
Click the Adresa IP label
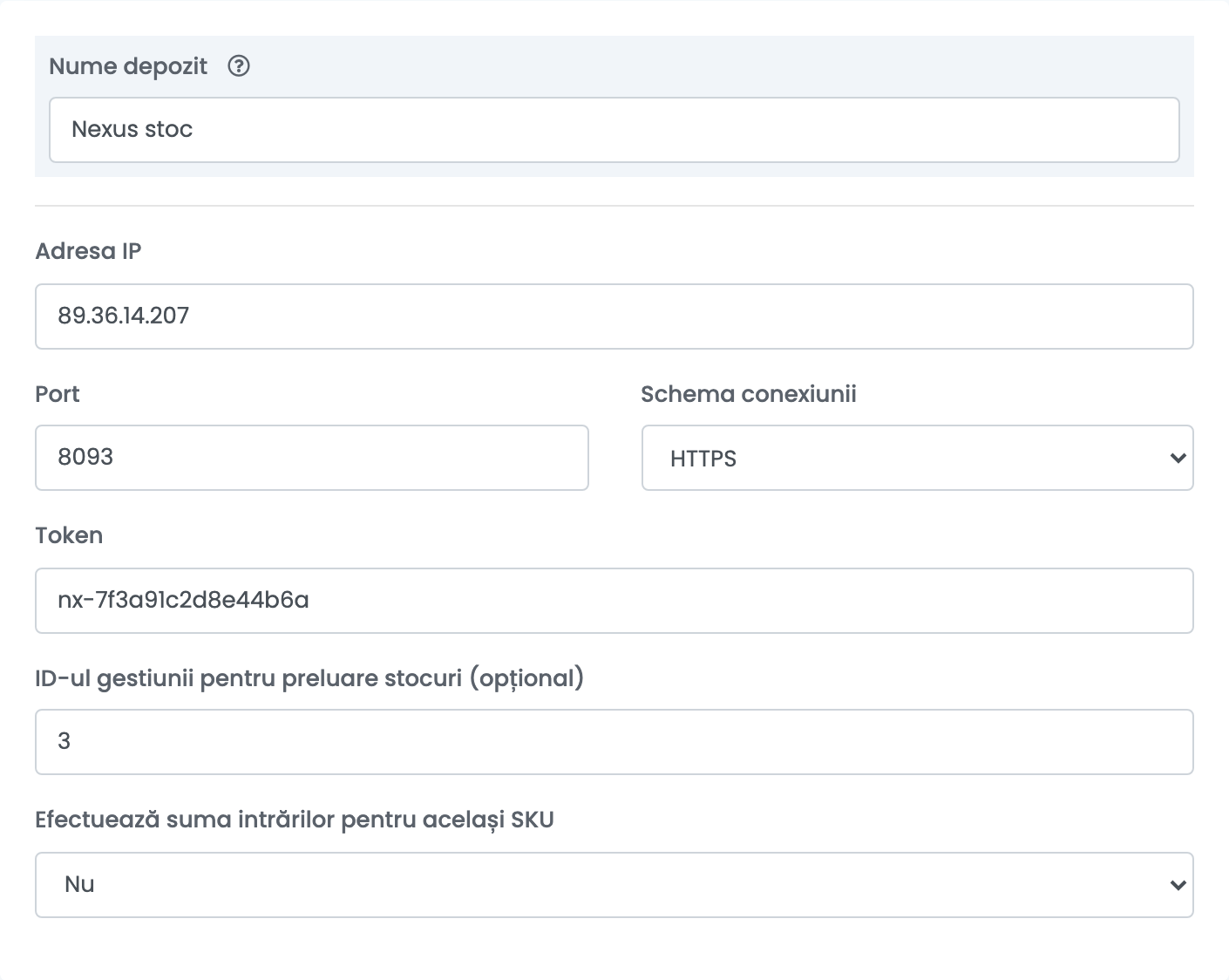click(x=88, y=251)
